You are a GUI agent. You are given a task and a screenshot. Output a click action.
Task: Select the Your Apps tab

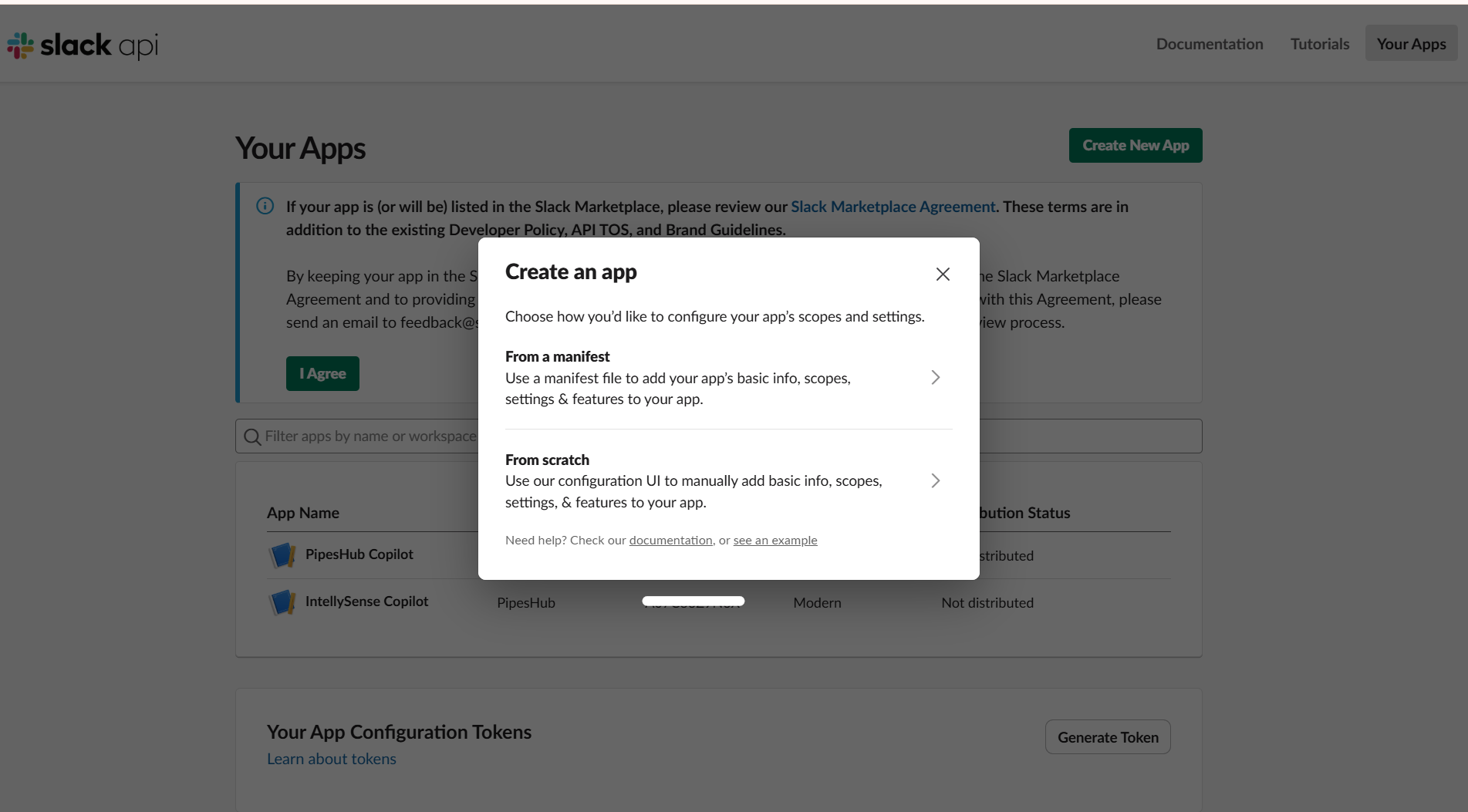tap(1411, 44)
